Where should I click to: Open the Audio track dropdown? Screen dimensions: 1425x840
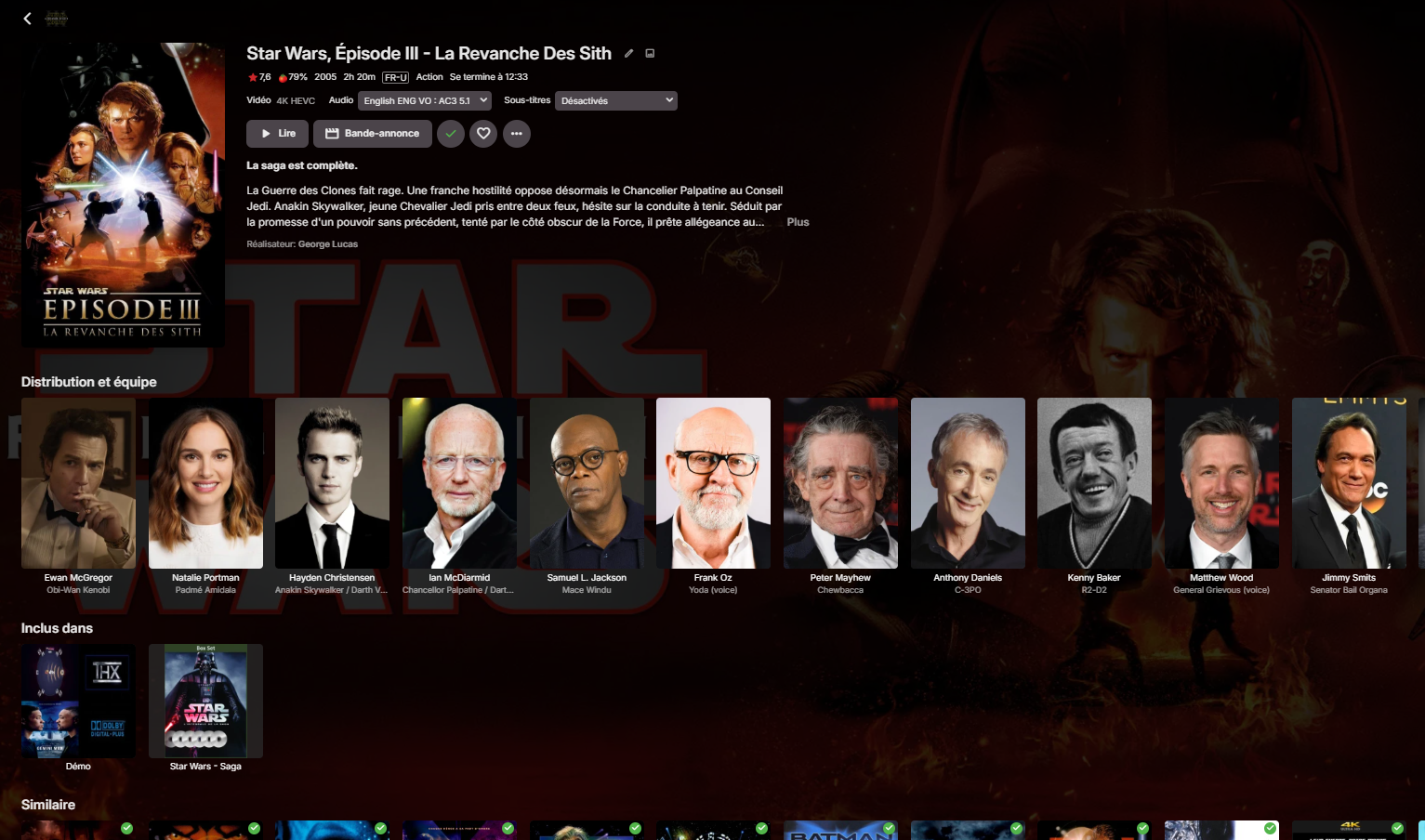click(424, 100)
